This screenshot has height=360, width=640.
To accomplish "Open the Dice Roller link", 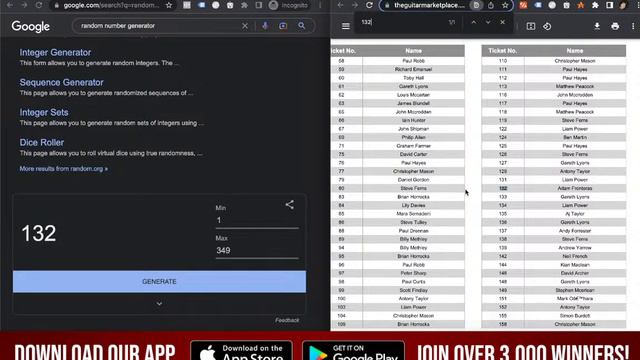I will click(x=42, y=142).
